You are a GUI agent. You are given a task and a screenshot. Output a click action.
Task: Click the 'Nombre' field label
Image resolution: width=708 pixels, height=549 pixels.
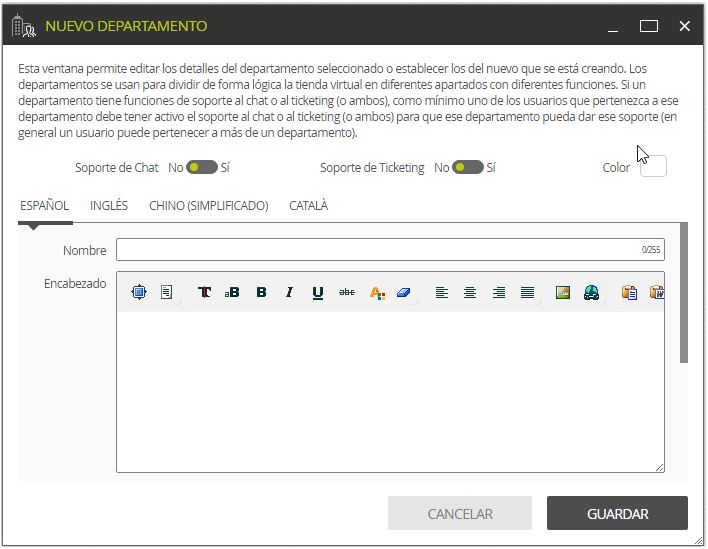click(x=84, y=250)
